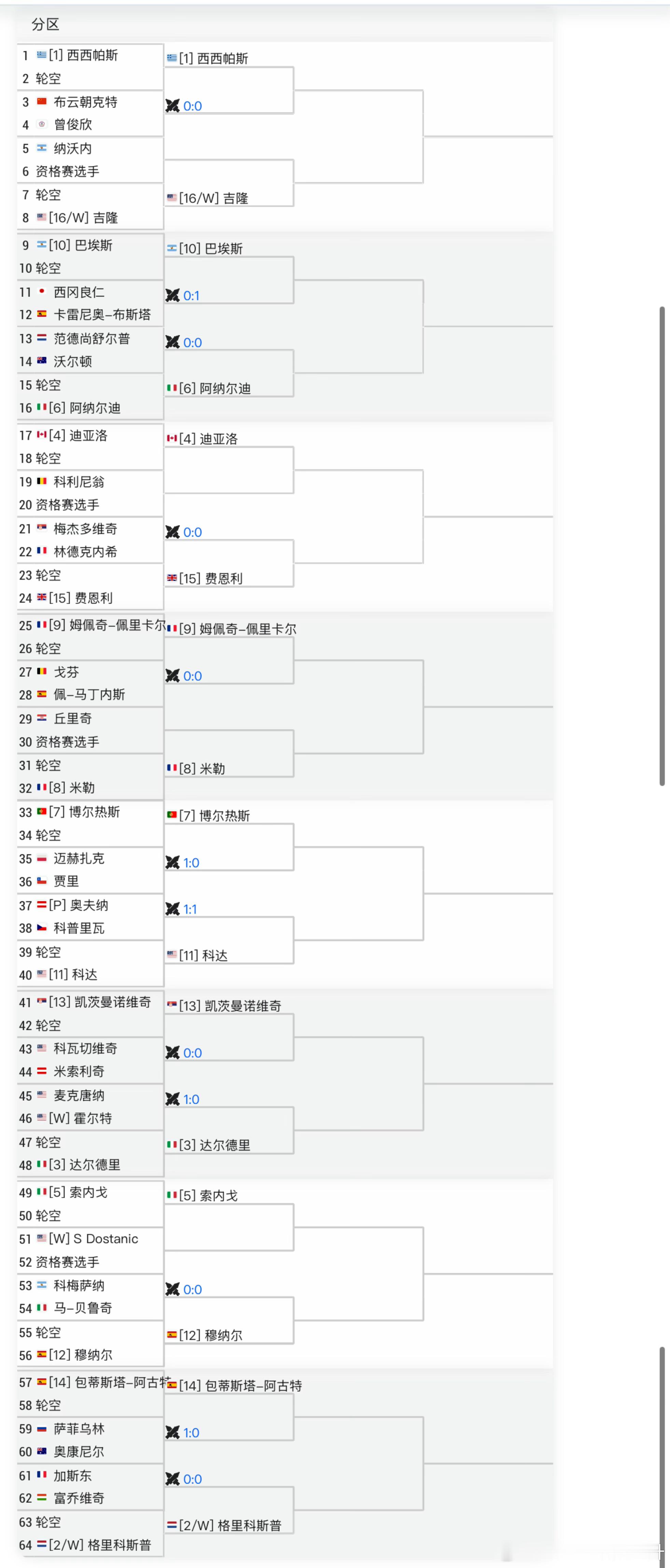Click rackets icon for 戈芬 vs 佩-马丁内斯
Image resolution: width=670 pixels, height=1568 pixels.
tap(173, 676)
